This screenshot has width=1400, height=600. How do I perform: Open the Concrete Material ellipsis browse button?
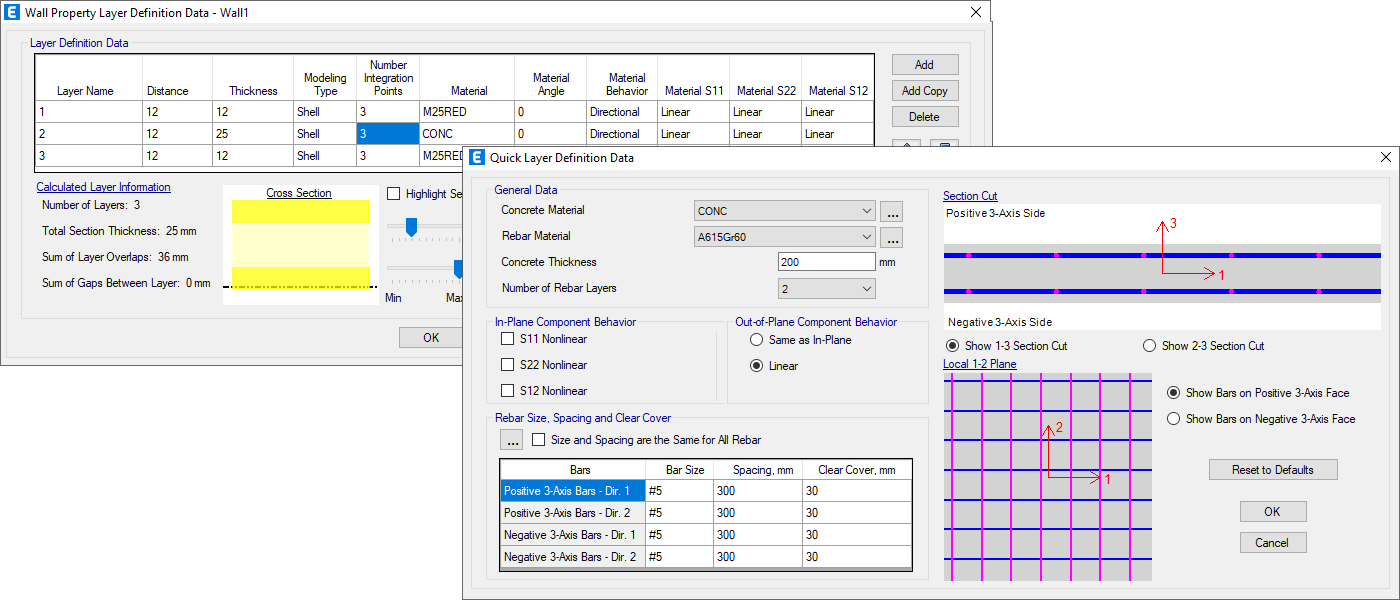pyautogui.click(x=892, y=211)
